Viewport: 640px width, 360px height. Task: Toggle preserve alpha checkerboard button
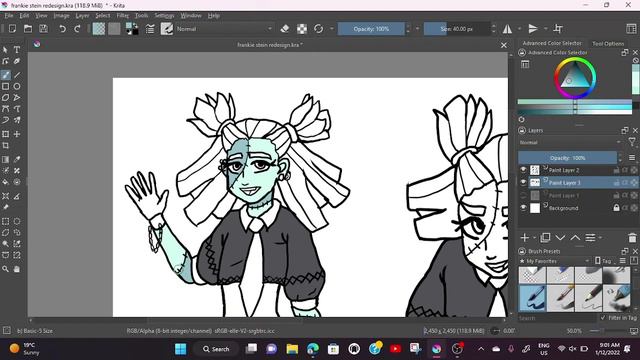pyautogui.click(x=302, y=29)
